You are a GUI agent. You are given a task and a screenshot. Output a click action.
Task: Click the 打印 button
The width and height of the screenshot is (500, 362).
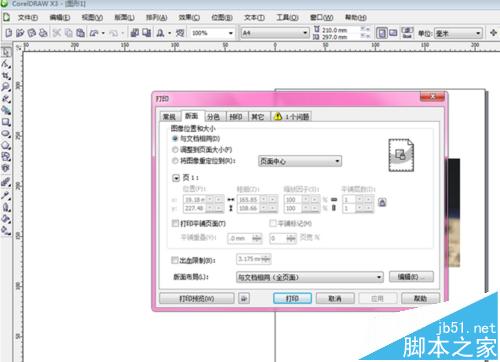[x=292, y=298]
